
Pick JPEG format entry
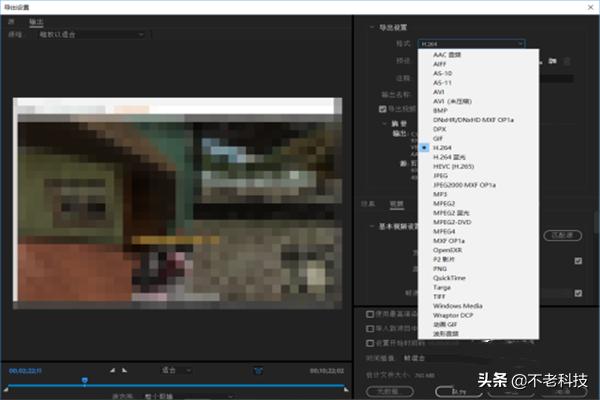coord(440,175)
